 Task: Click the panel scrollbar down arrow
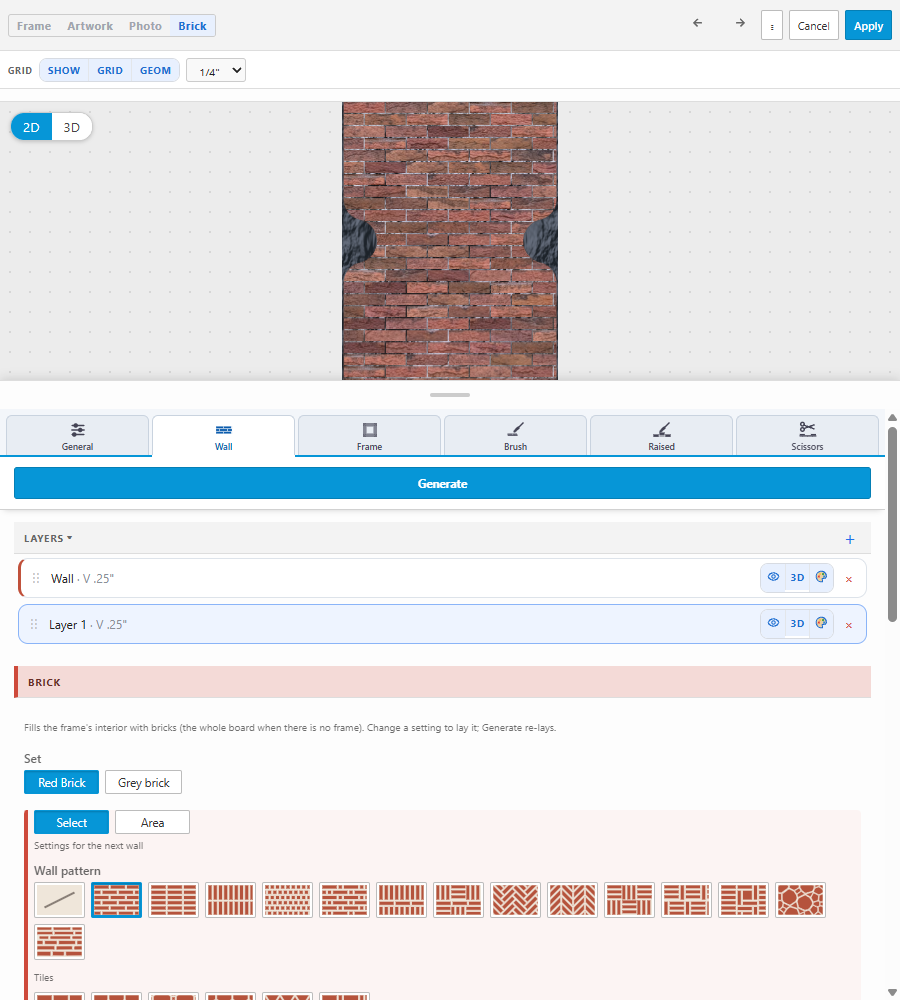point(892,992)
